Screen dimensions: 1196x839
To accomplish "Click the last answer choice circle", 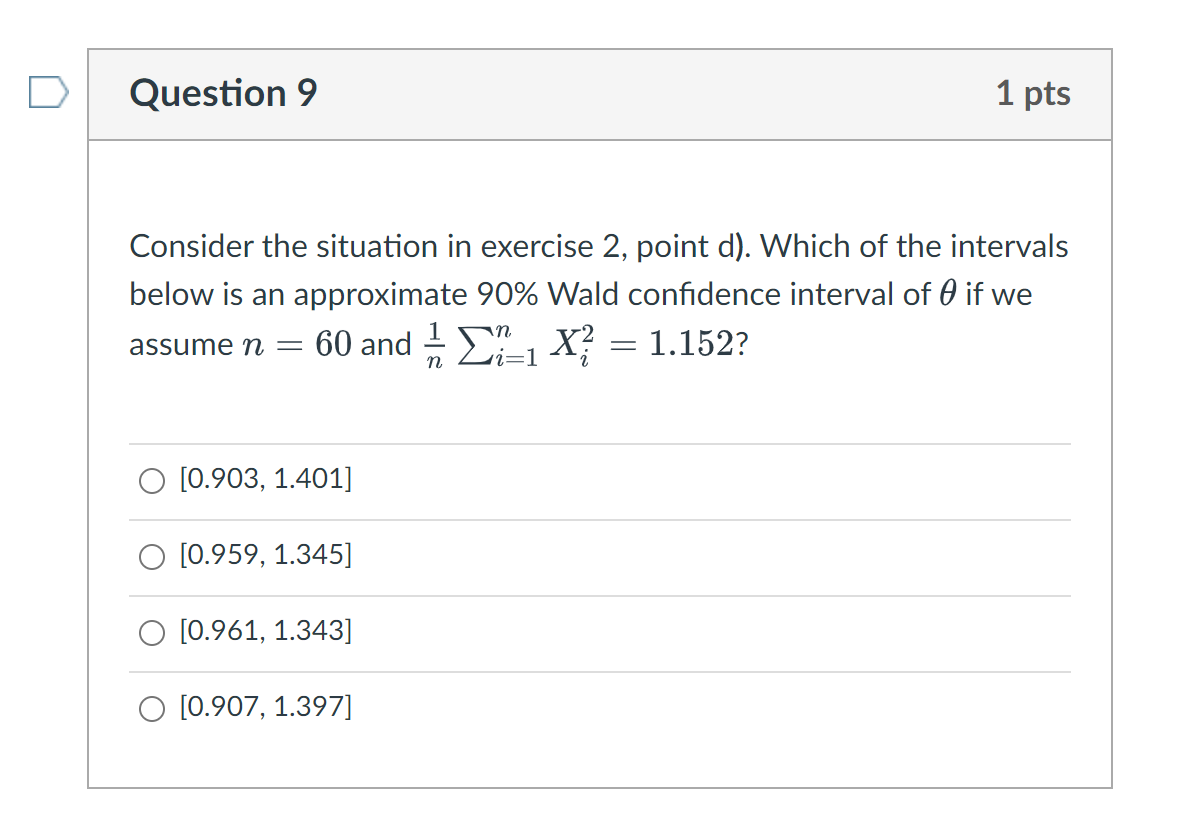I will tap(152, 708).
